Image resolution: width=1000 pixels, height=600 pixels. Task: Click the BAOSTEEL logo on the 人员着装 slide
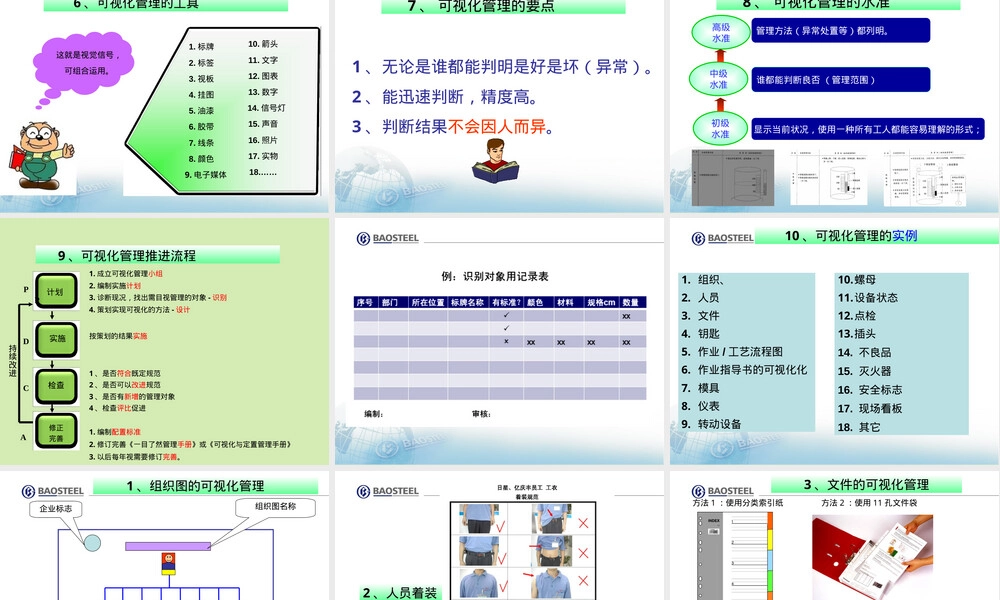388,491
